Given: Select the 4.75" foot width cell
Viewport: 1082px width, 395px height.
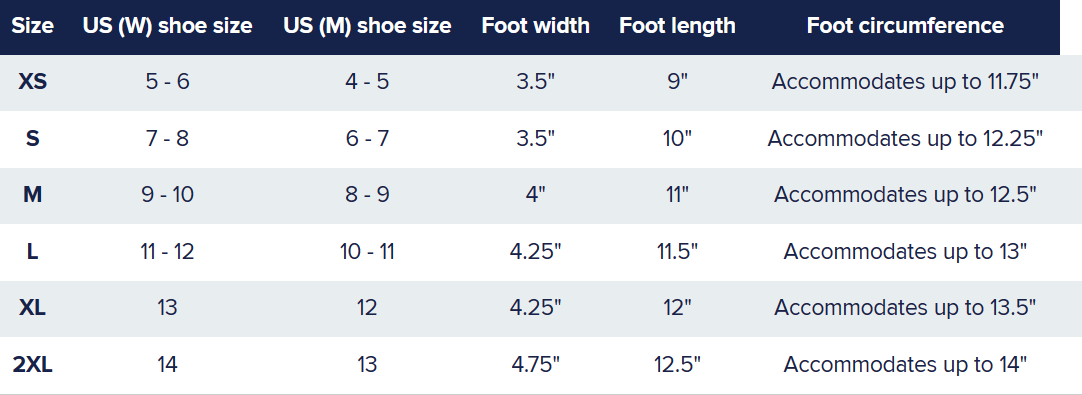Looking at the screenshot, I should pyautogui.click(x=535, y=364).
